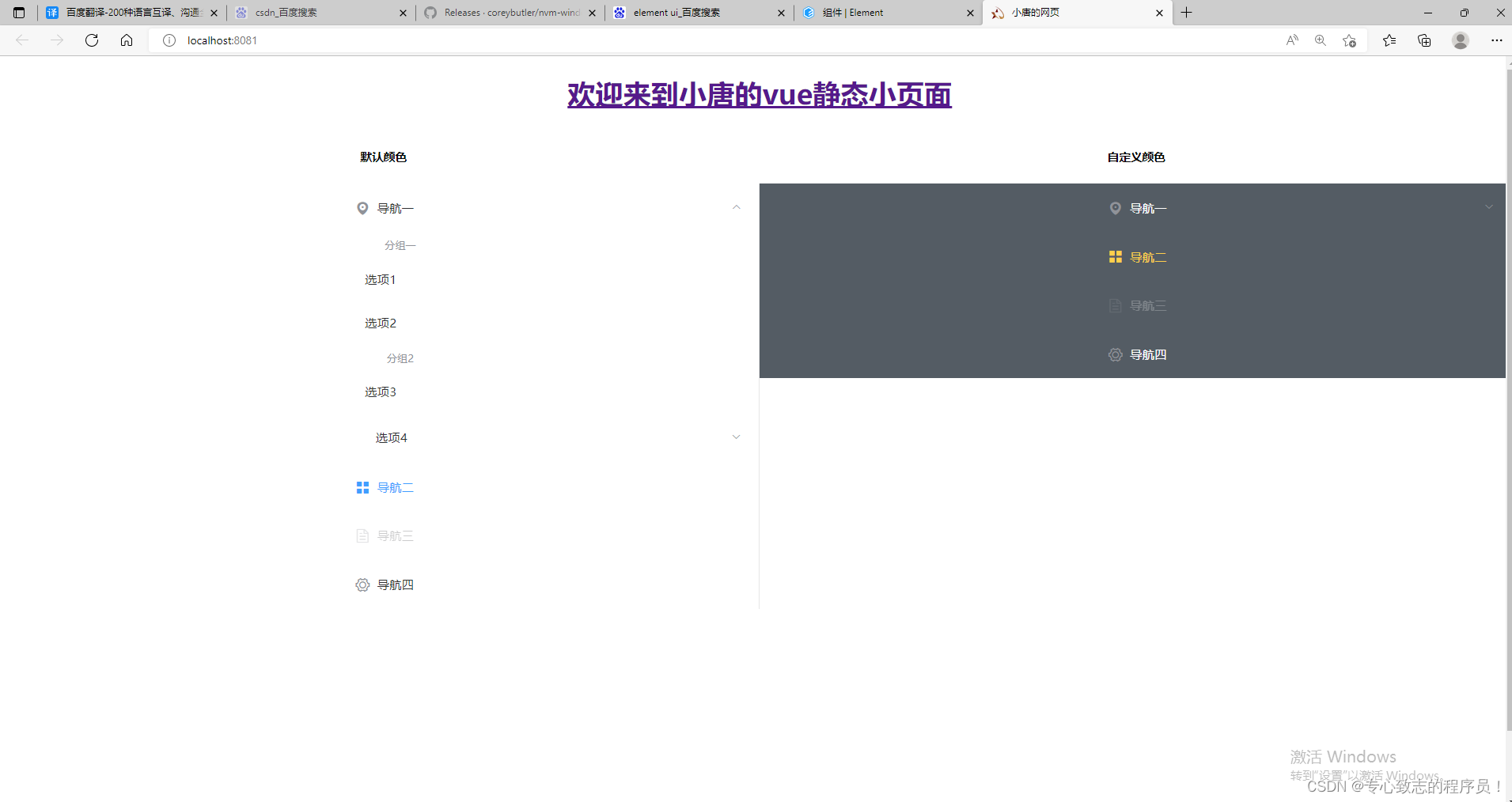Select 选项1 in the default menu
This screenshot has height=802, width=1512.
(380, 280)
